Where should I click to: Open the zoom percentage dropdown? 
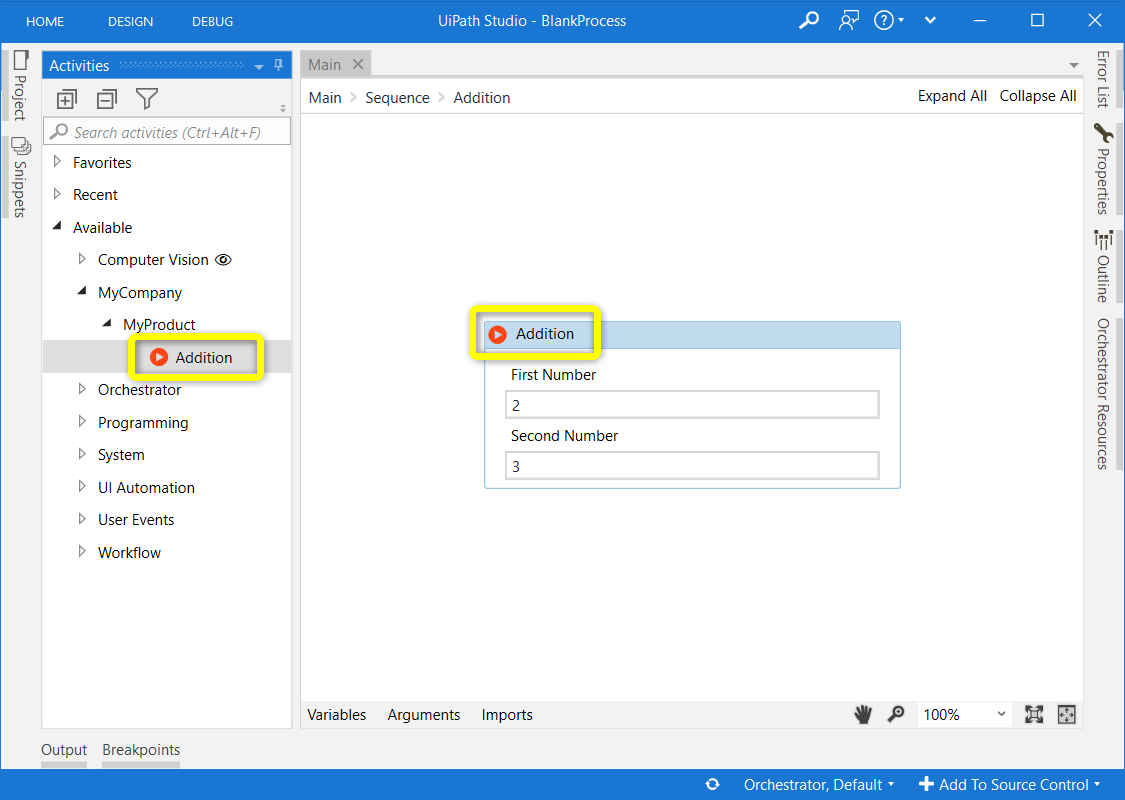[x=1003, y=714]
